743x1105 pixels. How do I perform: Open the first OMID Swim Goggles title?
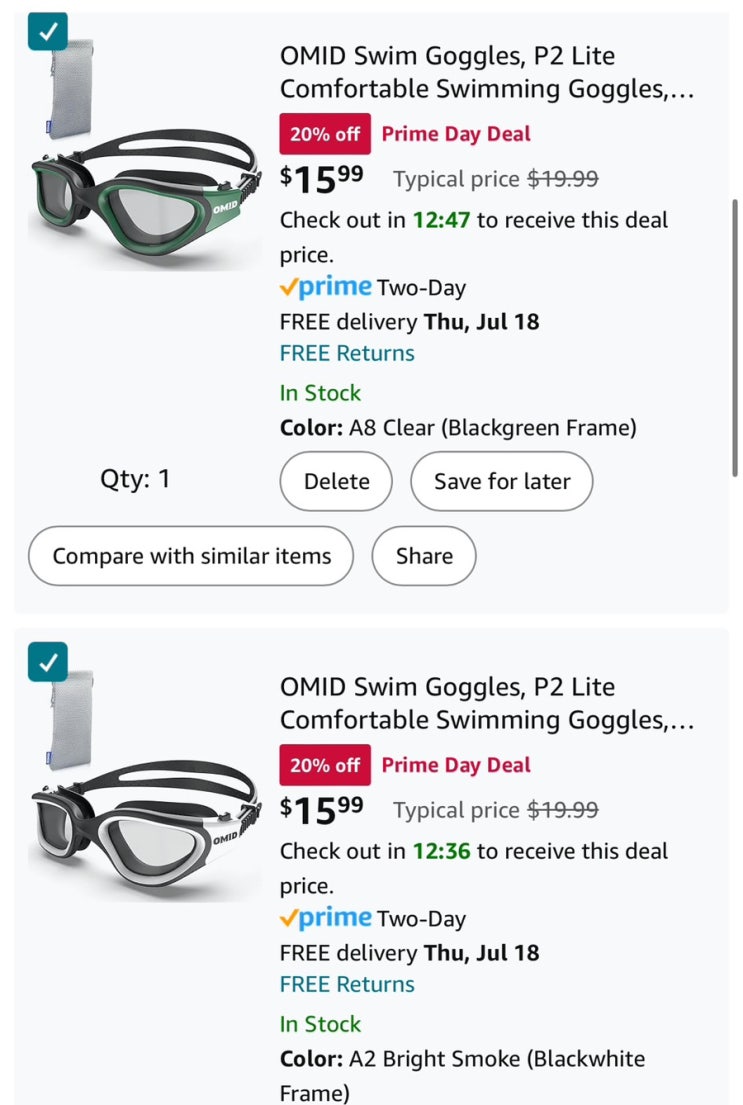486,72
